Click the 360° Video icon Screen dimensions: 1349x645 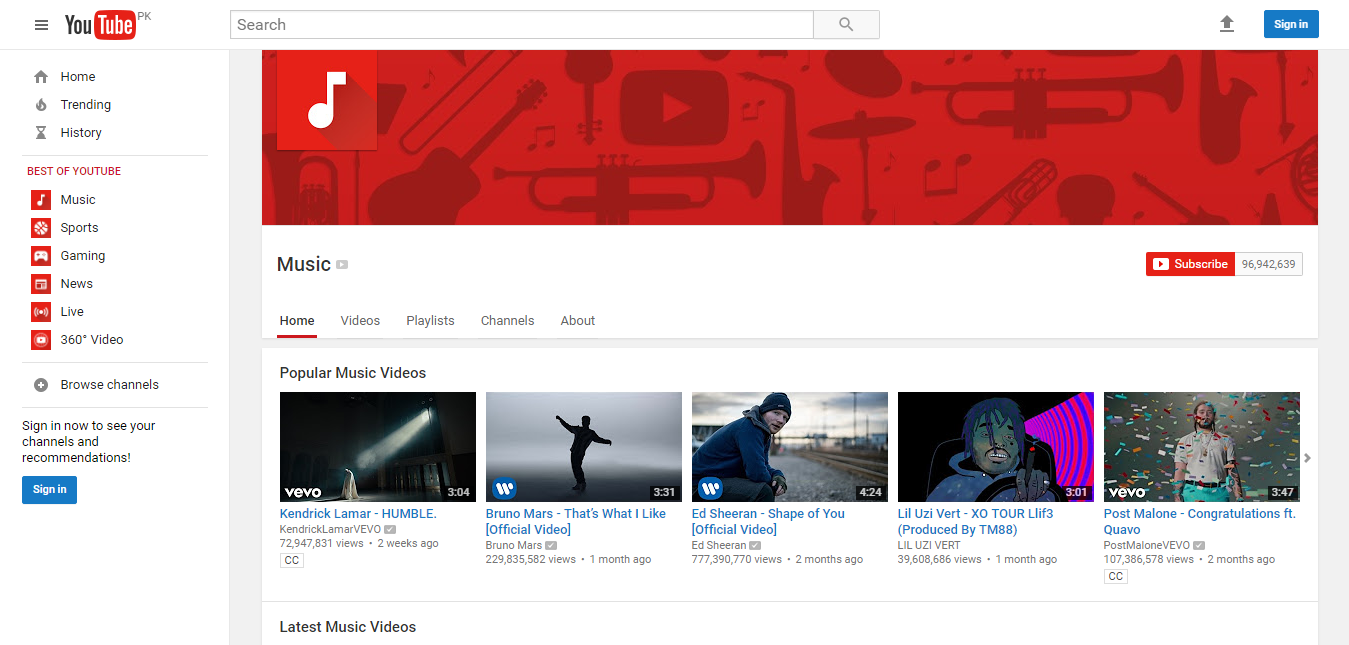click(x=41, y=340)
